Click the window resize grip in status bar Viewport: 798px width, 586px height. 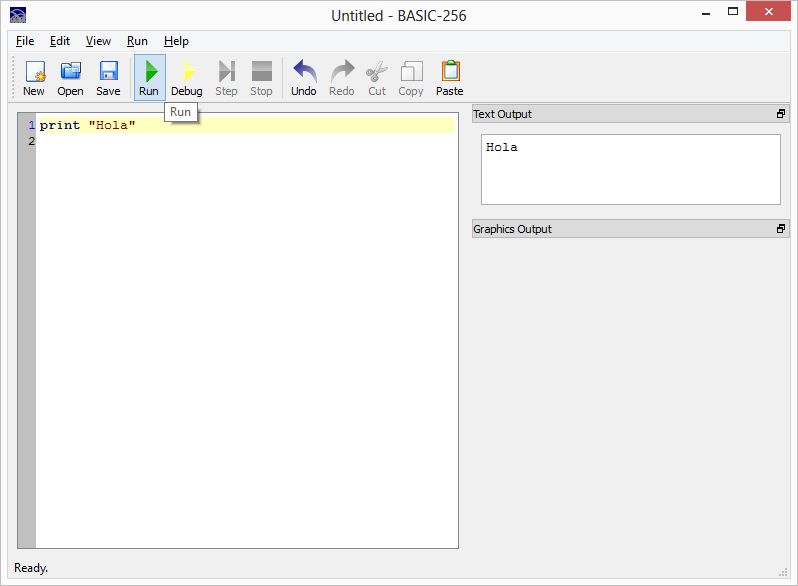[784, 572]
